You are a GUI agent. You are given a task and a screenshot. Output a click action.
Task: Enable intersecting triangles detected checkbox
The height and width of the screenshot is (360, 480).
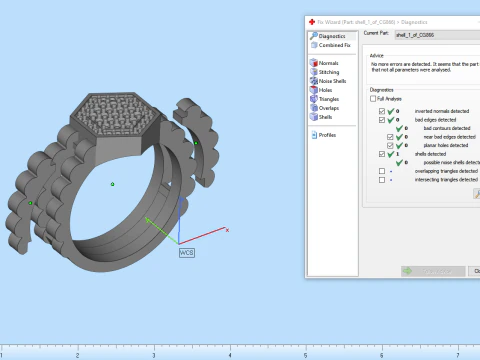tap(382, 180)
